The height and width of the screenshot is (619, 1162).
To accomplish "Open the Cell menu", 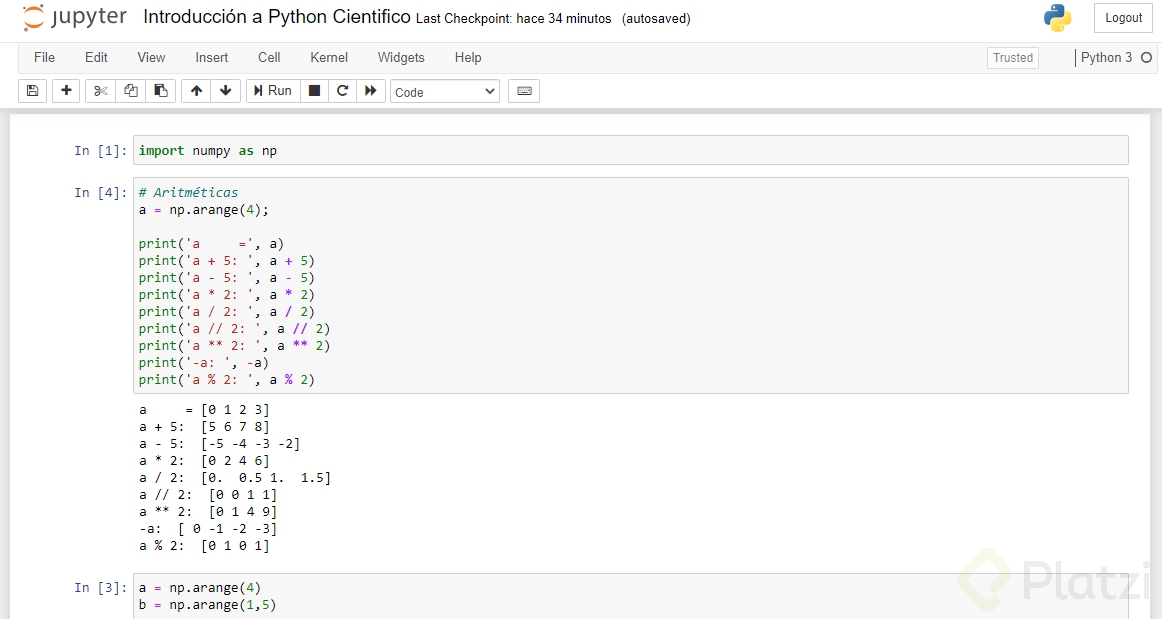I will pyautogui.click(x=268, y=58).
